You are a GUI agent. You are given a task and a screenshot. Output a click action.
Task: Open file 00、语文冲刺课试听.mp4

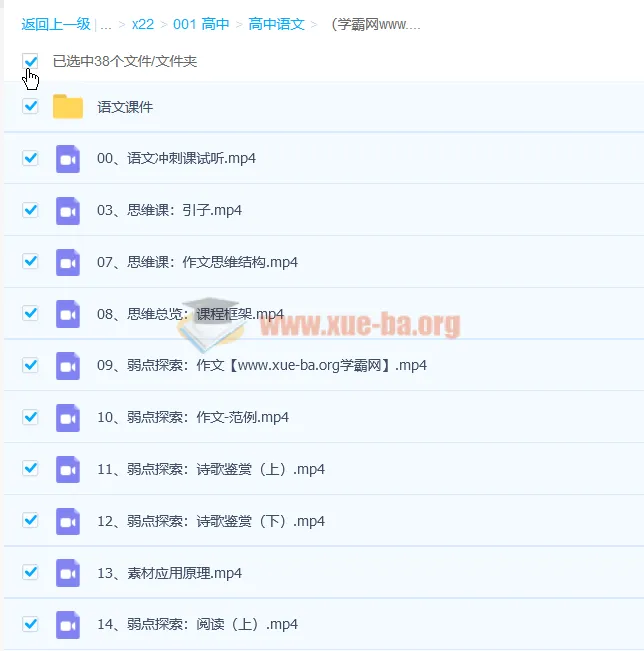point(176,159)
